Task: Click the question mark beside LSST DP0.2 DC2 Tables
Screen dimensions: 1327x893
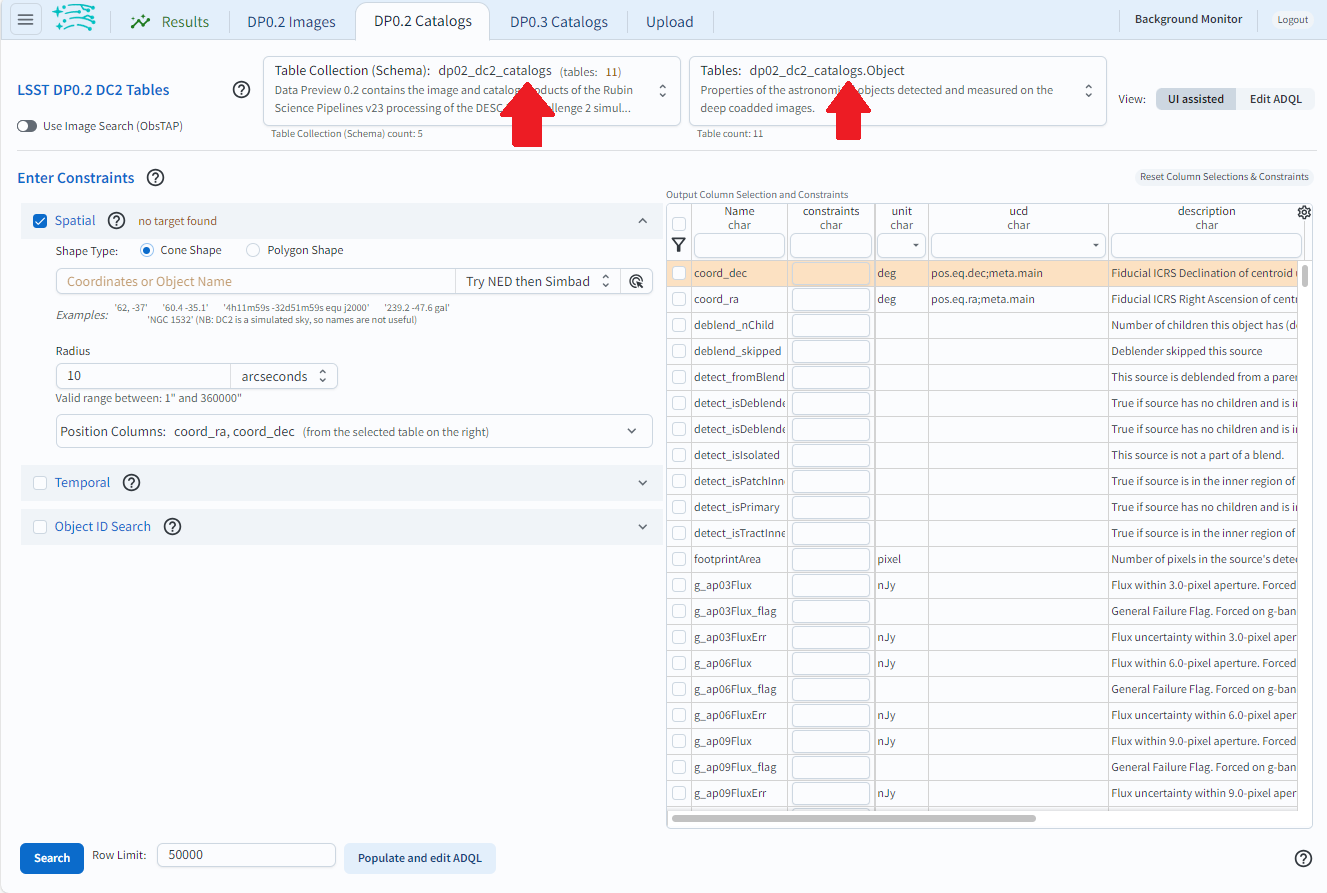Action: (241, 89)
